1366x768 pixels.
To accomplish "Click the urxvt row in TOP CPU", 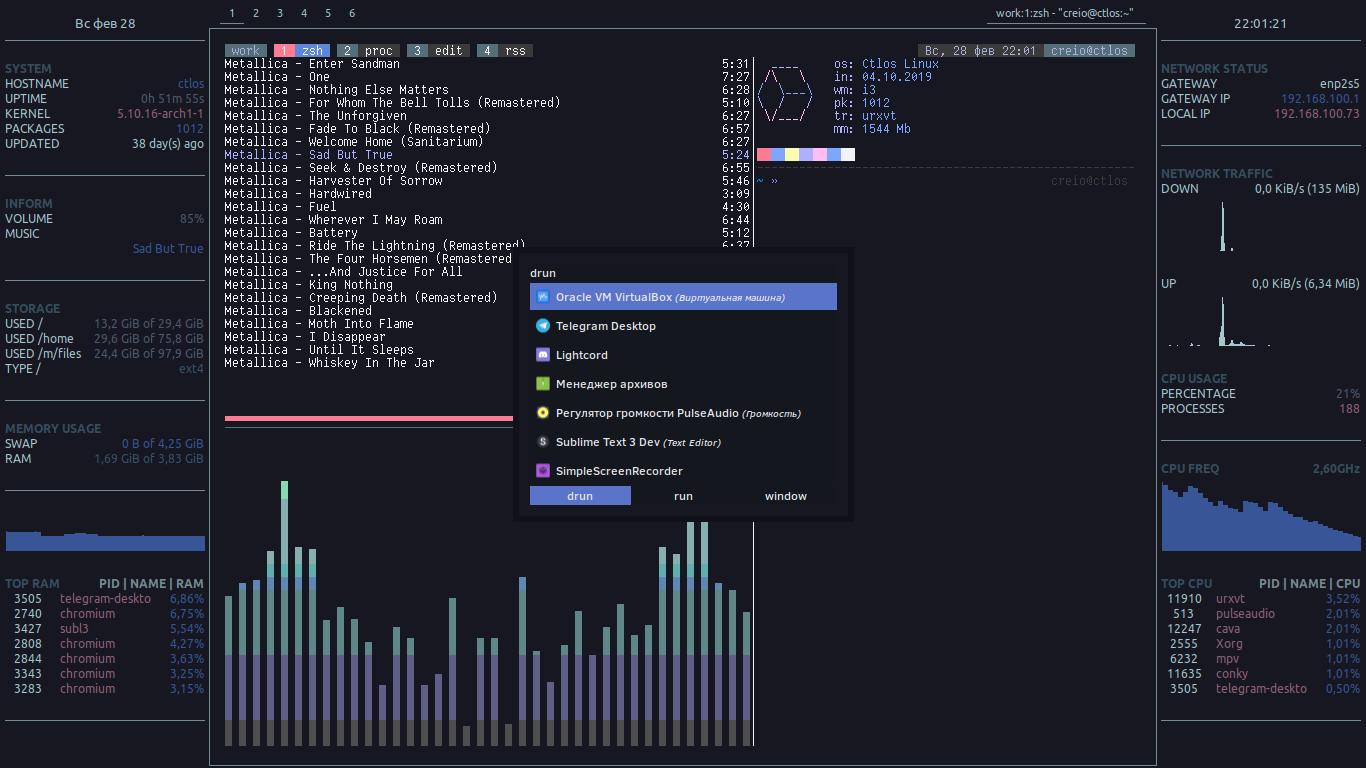I will (x=1261, y=599).
